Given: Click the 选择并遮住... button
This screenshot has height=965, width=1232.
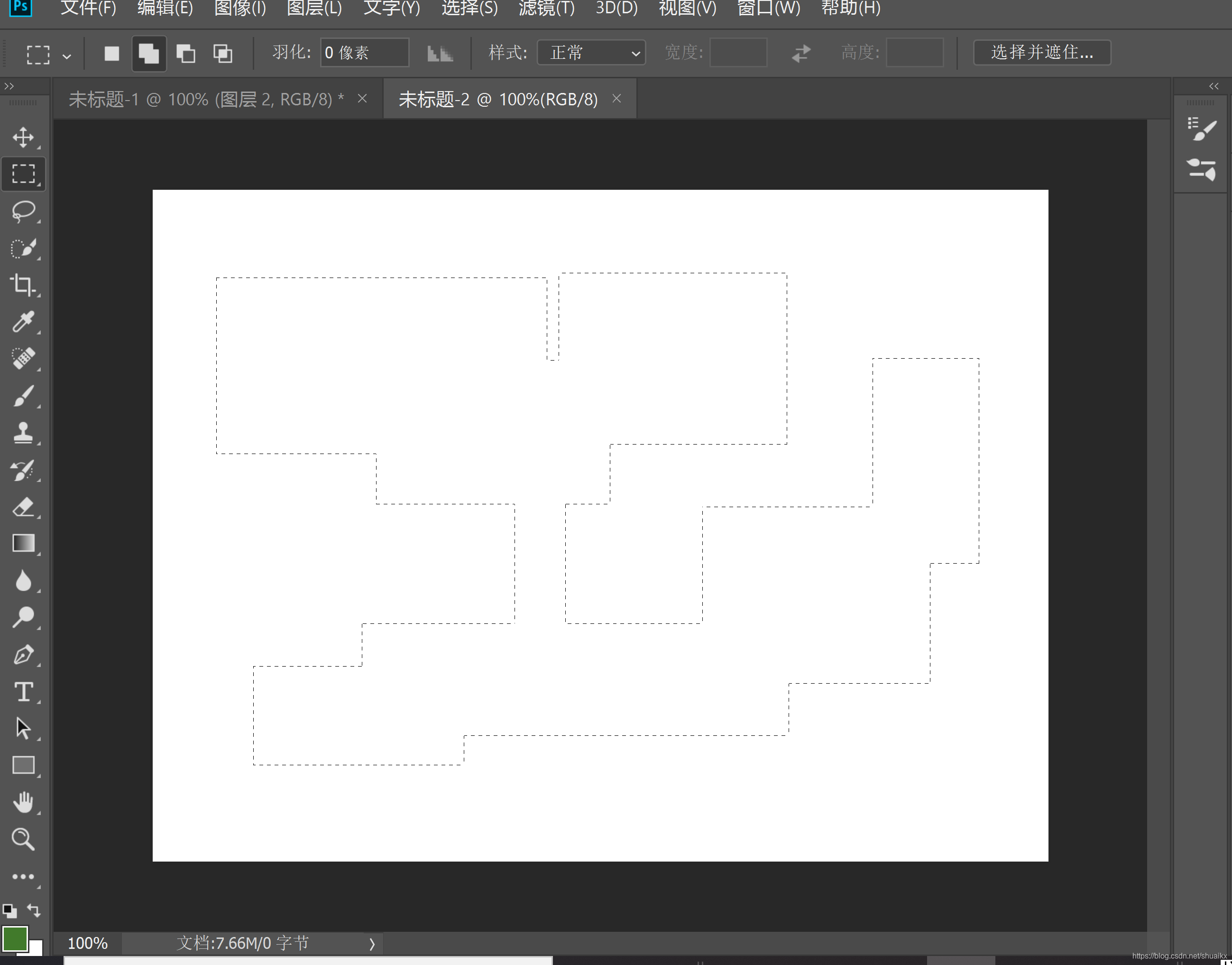Looking at the screenshot, I should click(x=1042, y=53).
